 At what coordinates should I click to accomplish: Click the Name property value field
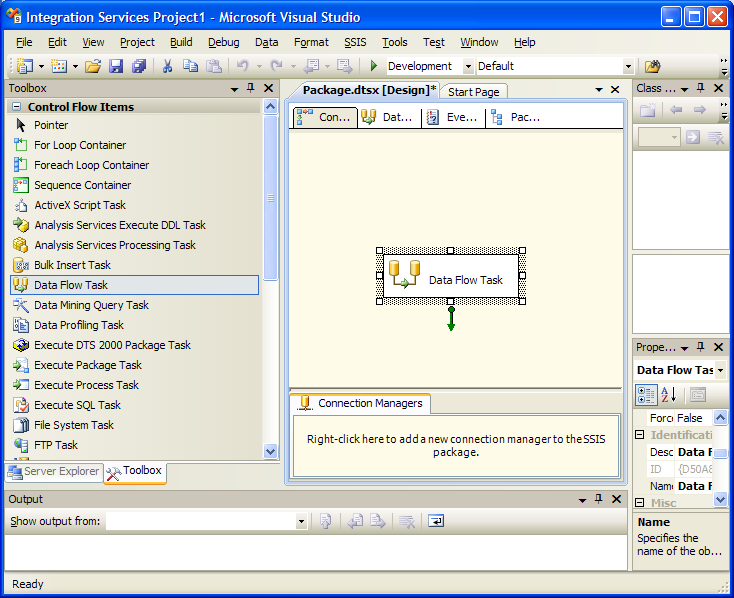pyautogui.click(x=695, y=486)
